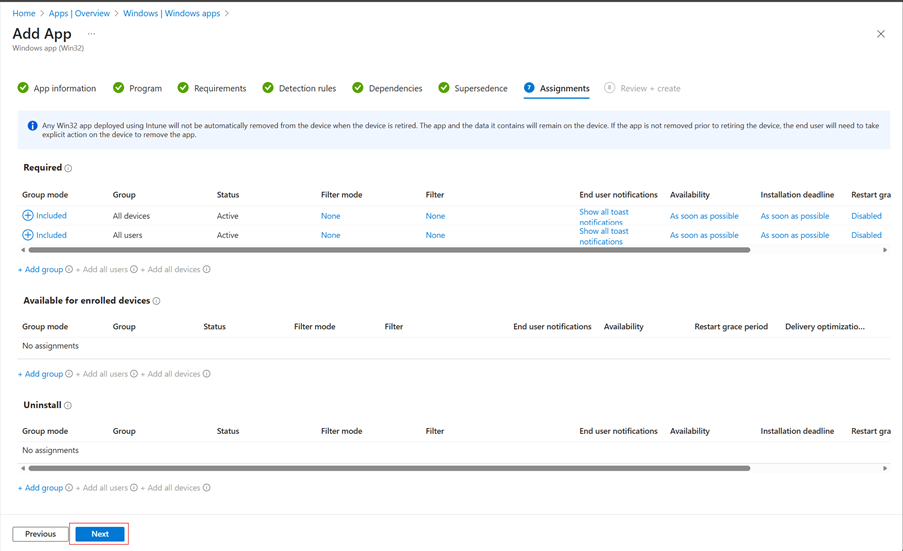Open toast notifications setting for All users
The width and height of the screenshot is (903, 551).
click(x=604, y=236)
